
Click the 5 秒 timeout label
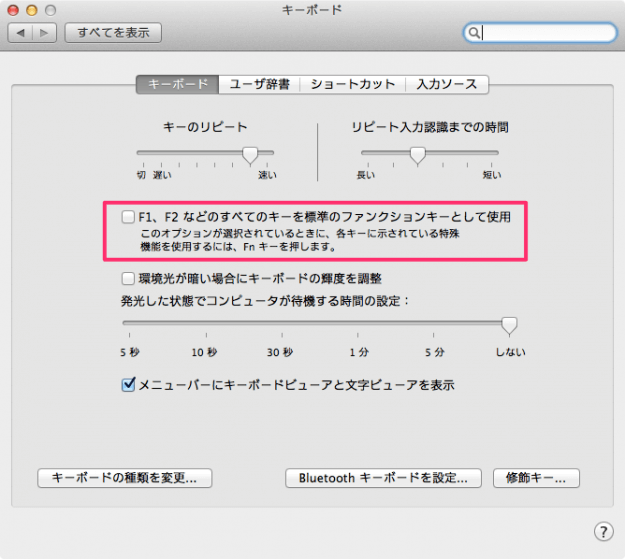pyautogui.click(x=130, y=352)
